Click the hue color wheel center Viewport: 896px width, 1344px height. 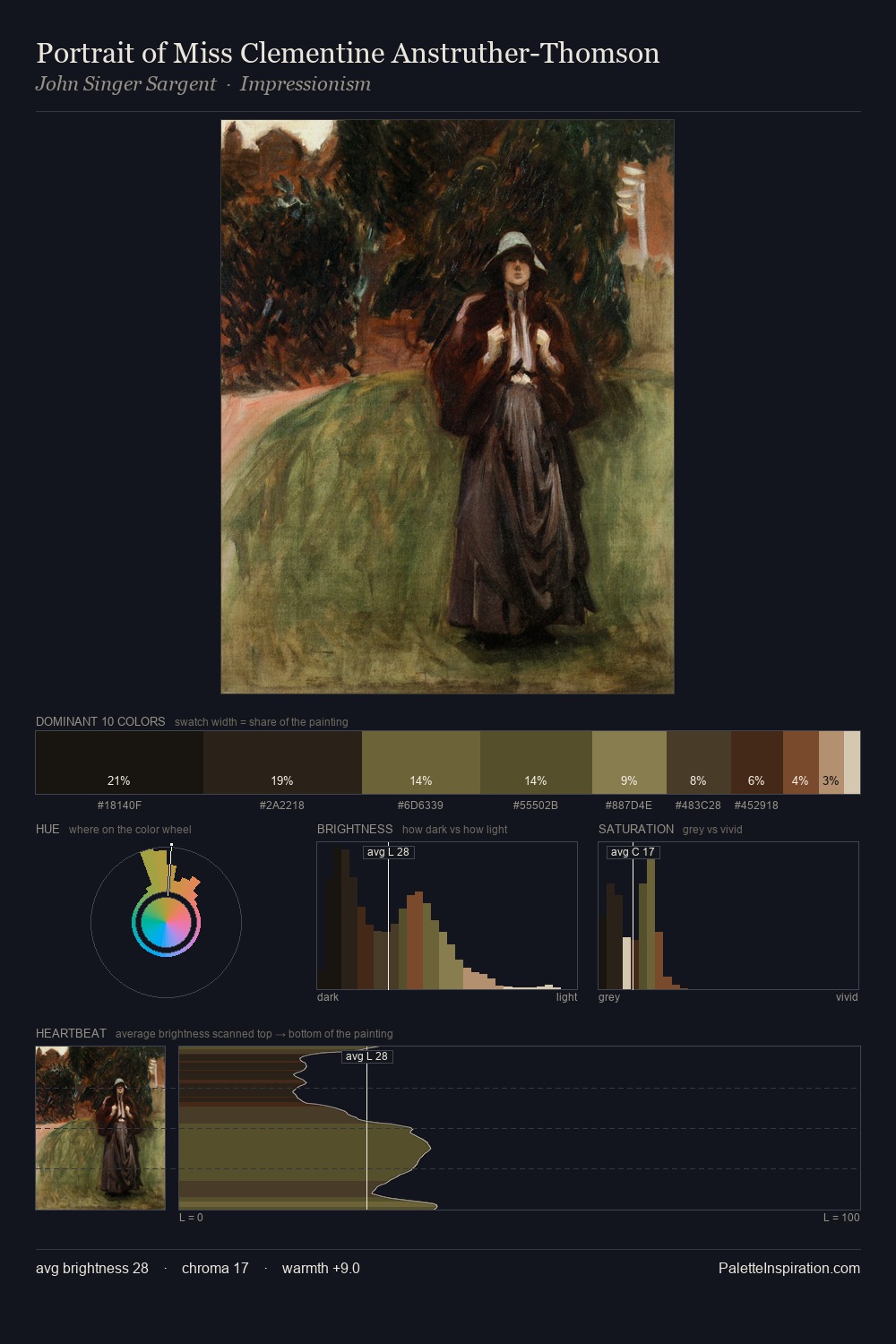pyautogui.click(x=166, y=923)
